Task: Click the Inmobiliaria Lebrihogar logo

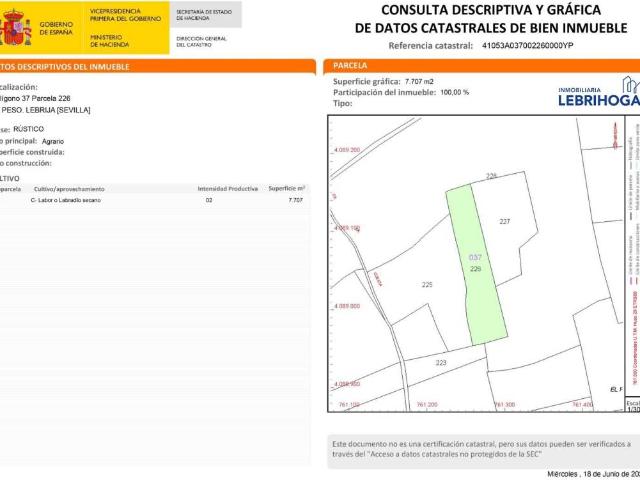Action: click(x=599, y=92)
